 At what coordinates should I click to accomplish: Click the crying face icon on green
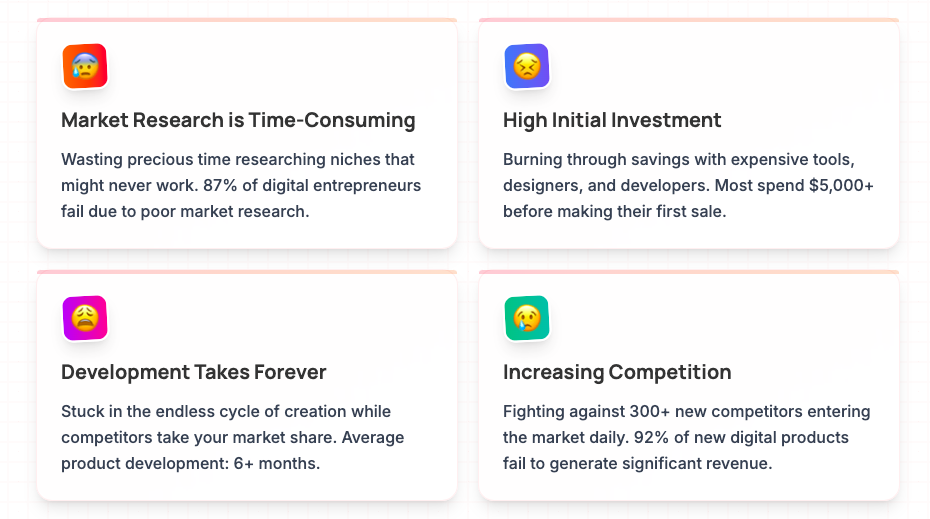(527, 318)
